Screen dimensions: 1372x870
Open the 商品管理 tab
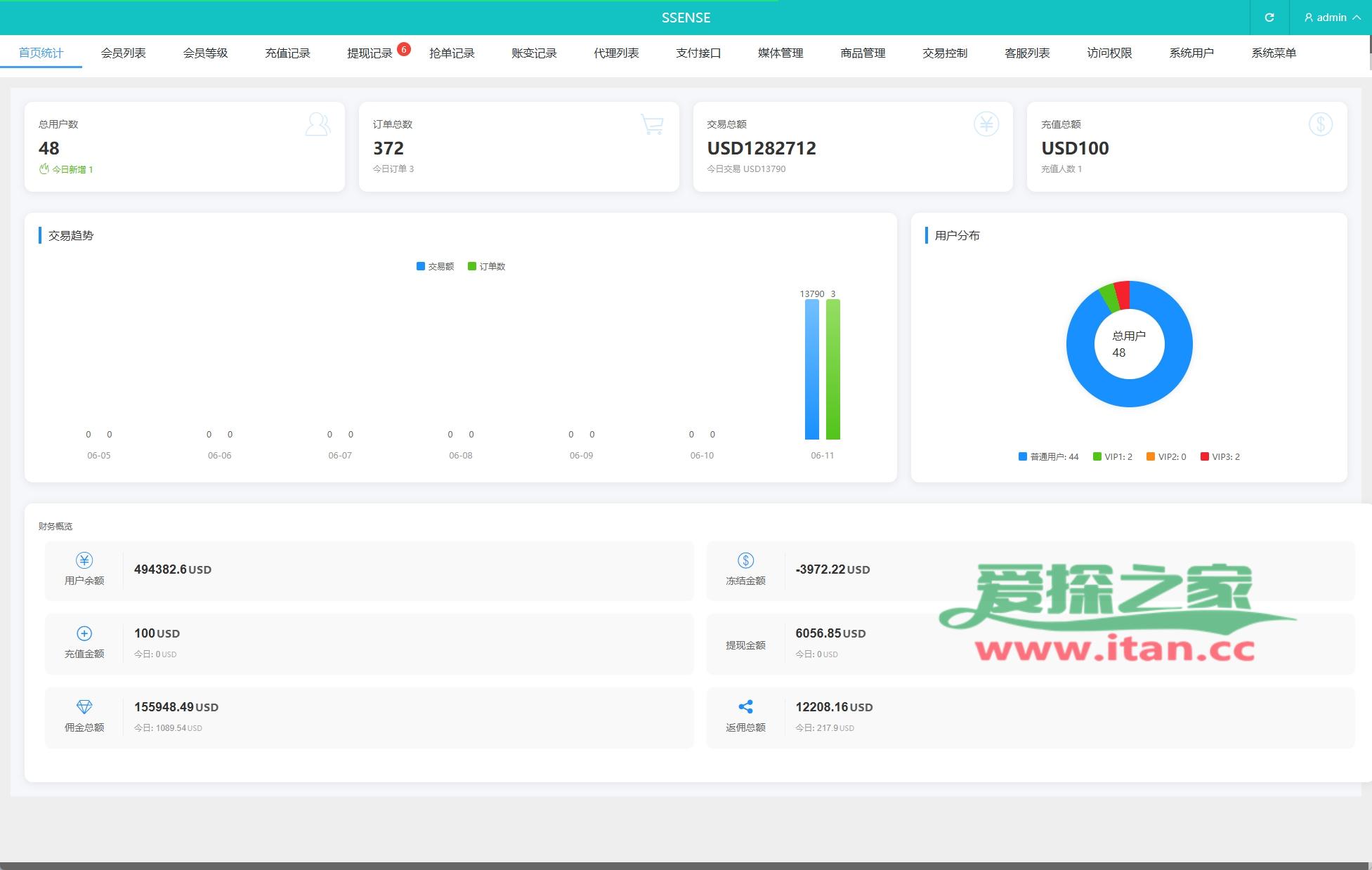pyautogui.click(x=863, y=53)
